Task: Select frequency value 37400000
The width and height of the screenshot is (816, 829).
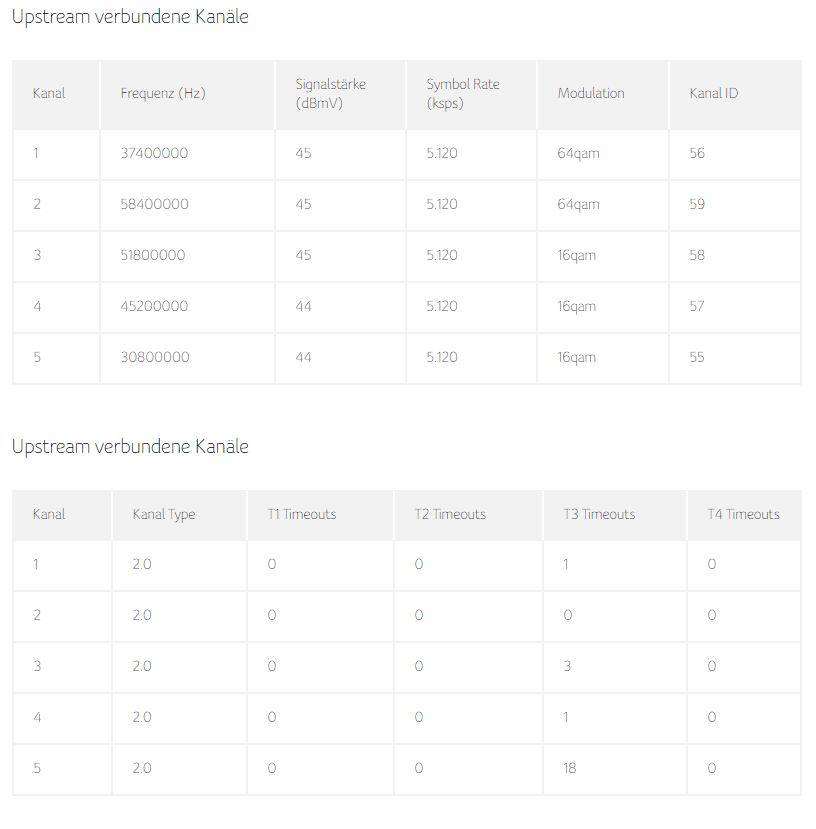Action: [x=154, y=153]
